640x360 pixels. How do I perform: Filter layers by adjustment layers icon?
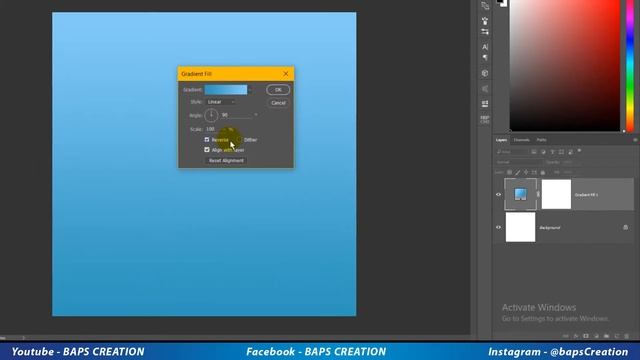543,152
